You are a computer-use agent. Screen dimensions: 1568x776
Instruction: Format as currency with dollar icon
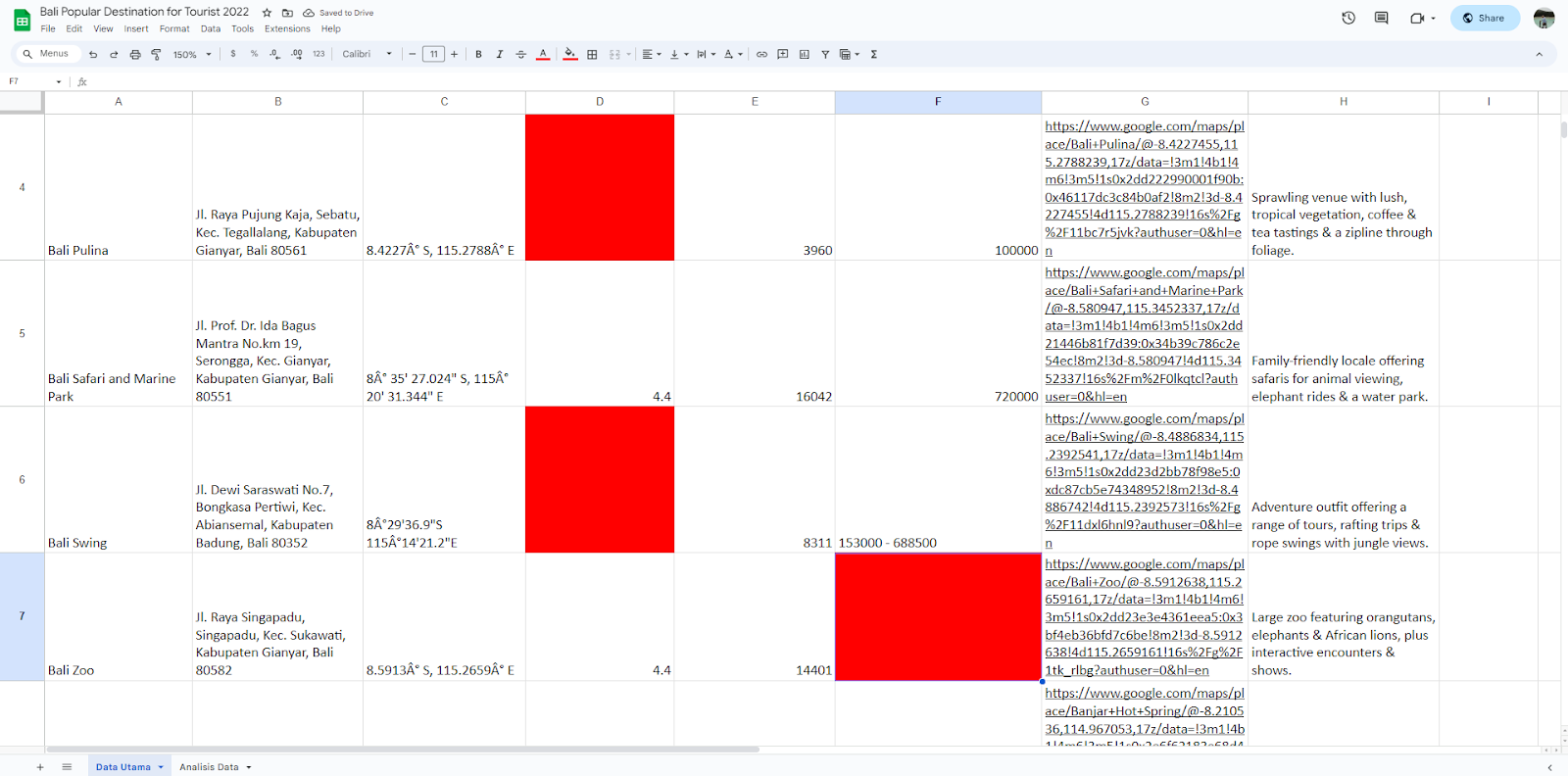click(x=233, y=54)
